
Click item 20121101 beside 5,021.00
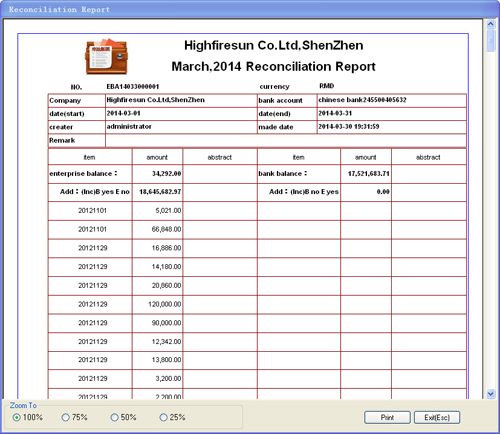click(92, 211)
